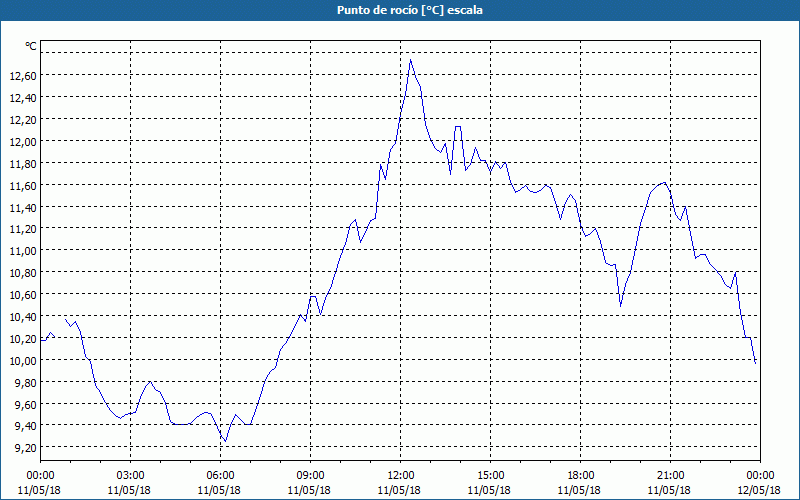Click the 06:00 time label
The width and height of the screenshot is (800, 500).
tap(220, 475)
